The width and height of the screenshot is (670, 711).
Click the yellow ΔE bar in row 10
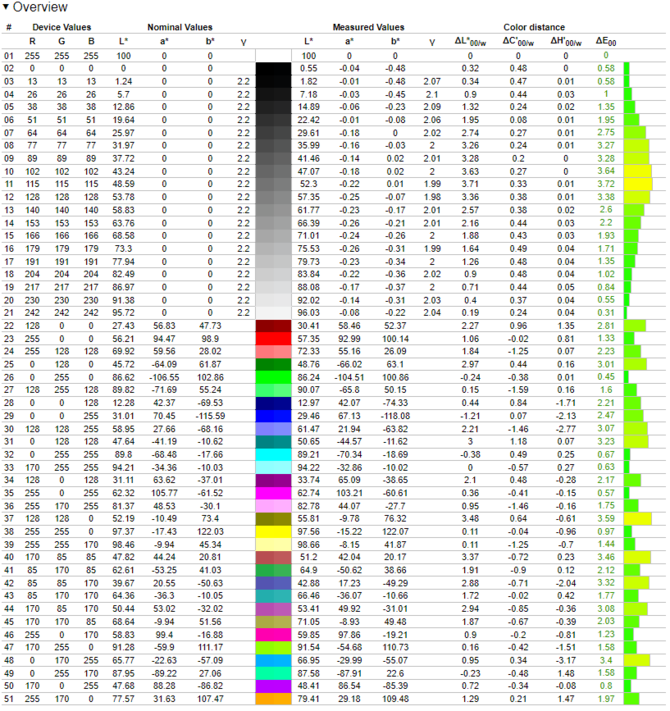coord(638,171)
